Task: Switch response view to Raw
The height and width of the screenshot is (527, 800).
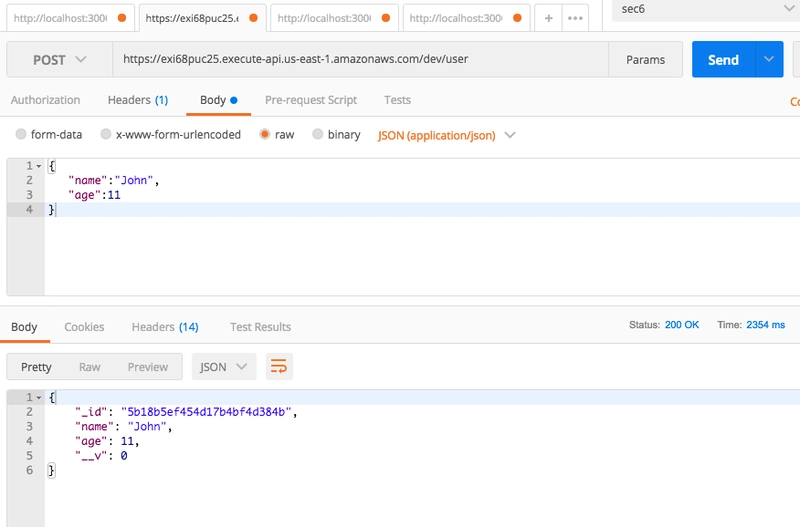Action: click(x=89, y=367)
